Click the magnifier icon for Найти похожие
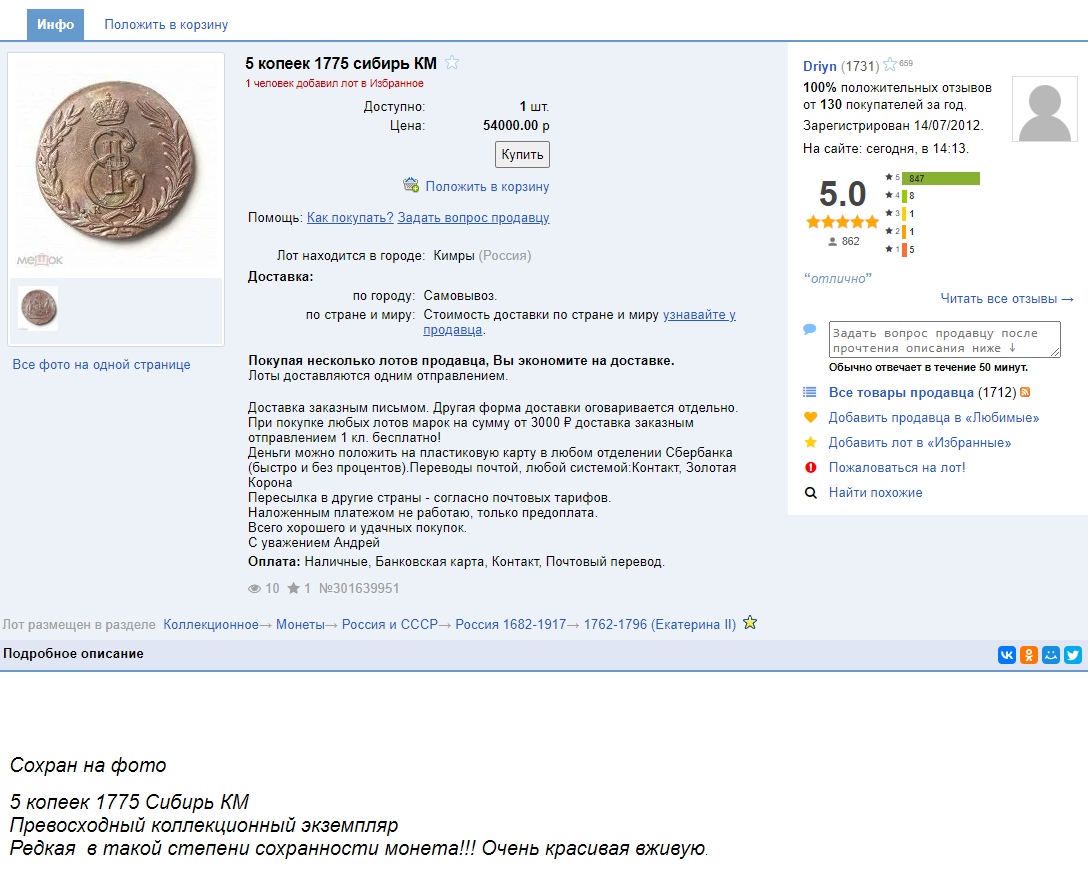This screenshot has width=1088, height=887. point(811,492)
